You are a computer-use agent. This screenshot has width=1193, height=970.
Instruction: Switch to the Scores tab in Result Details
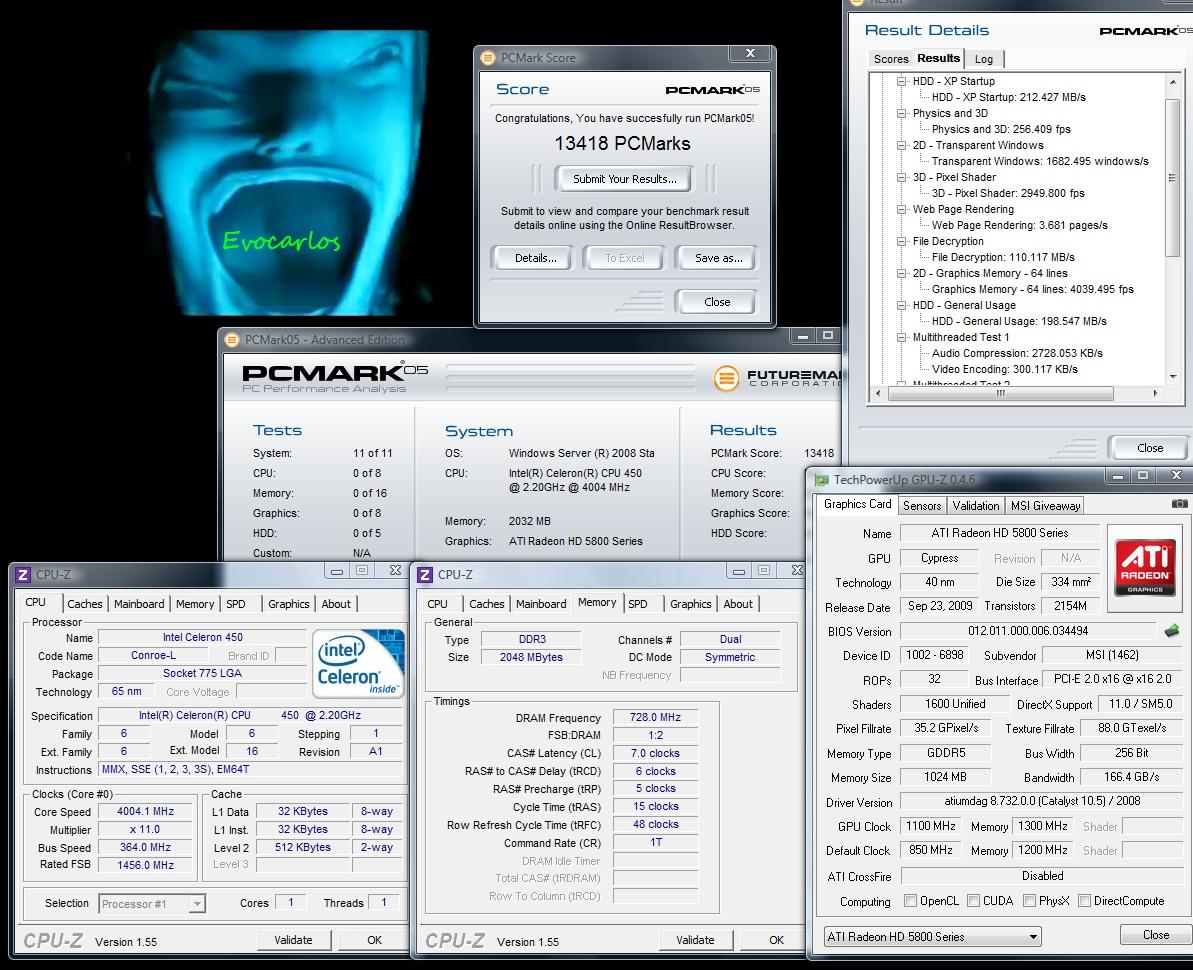[890, 59]
